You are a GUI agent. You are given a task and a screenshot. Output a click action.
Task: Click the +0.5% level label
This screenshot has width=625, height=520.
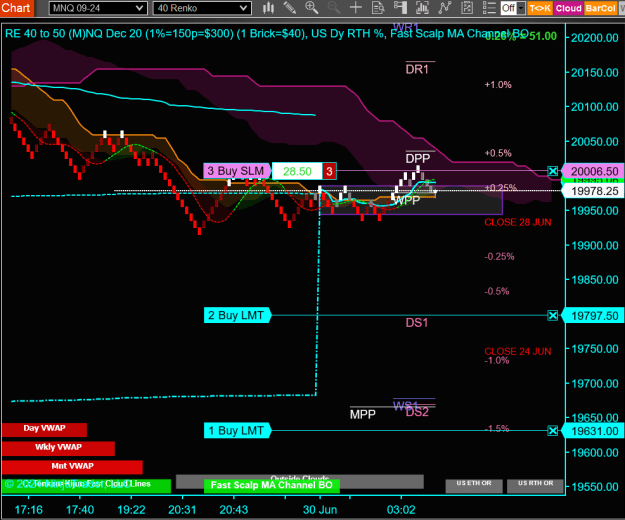pos(498,153)
